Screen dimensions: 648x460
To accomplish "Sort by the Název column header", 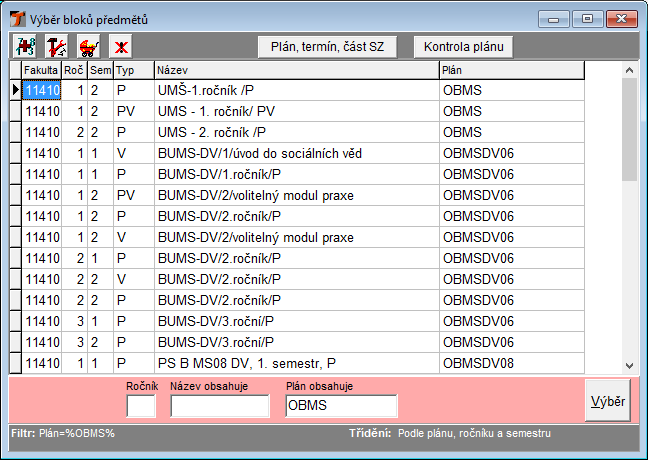I will [x=295, y=70].
